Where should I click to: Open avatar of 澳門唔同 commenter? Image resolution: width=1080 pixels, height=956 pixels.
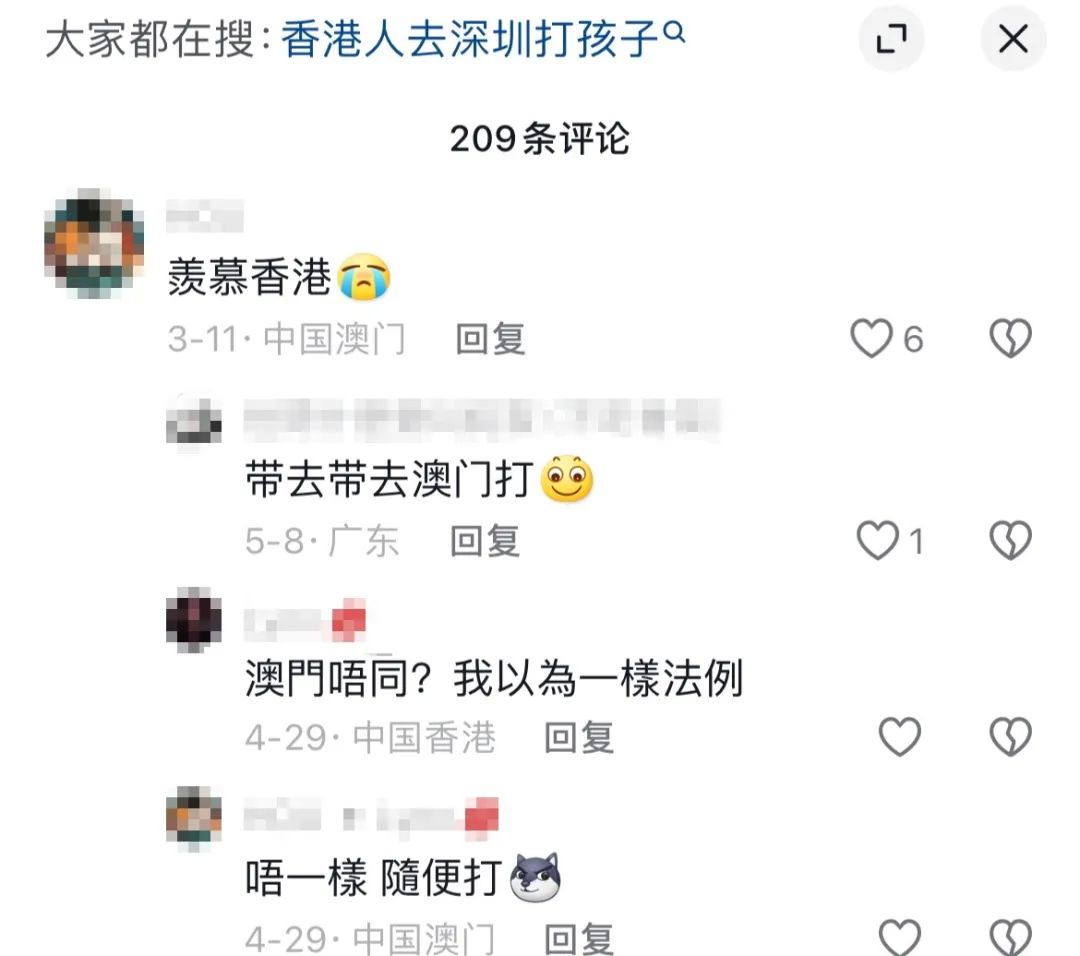pyautogui.click(x=194, y=620)
